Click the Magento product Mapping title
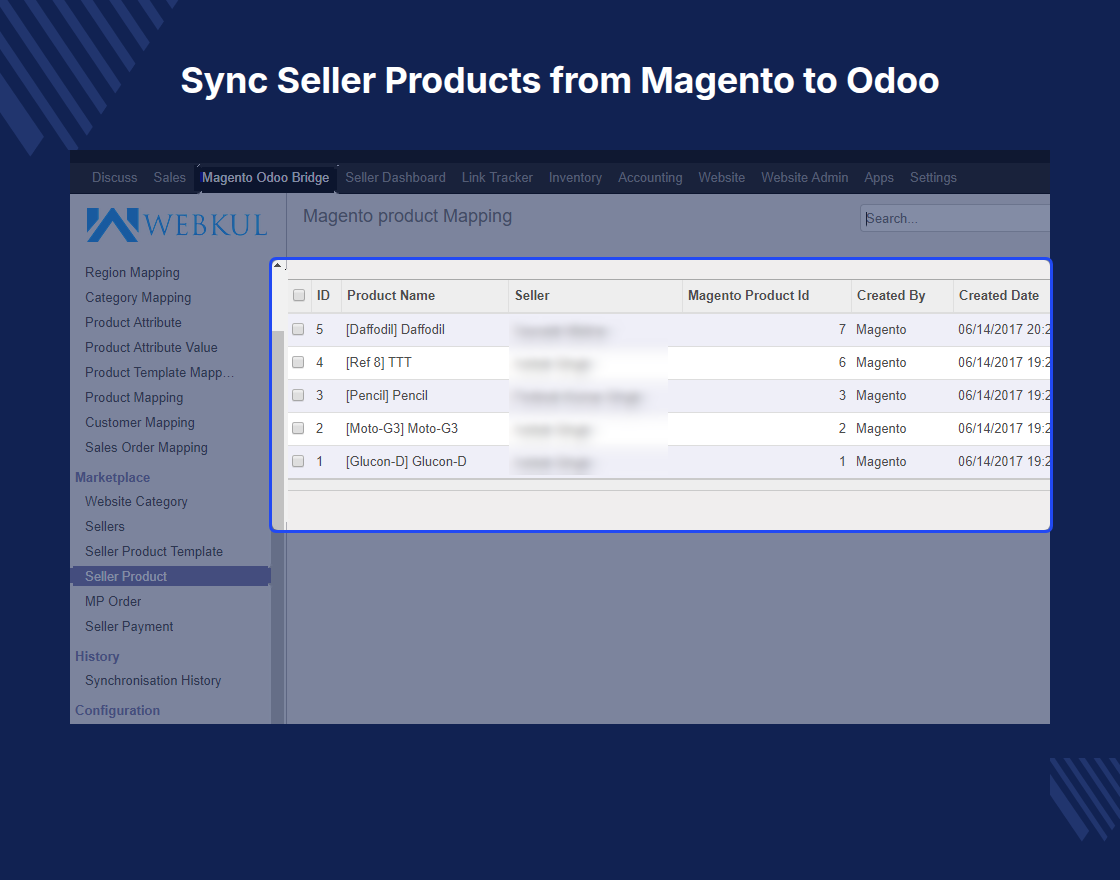This screenshot has height=880, width=1120. click(407, 216)
